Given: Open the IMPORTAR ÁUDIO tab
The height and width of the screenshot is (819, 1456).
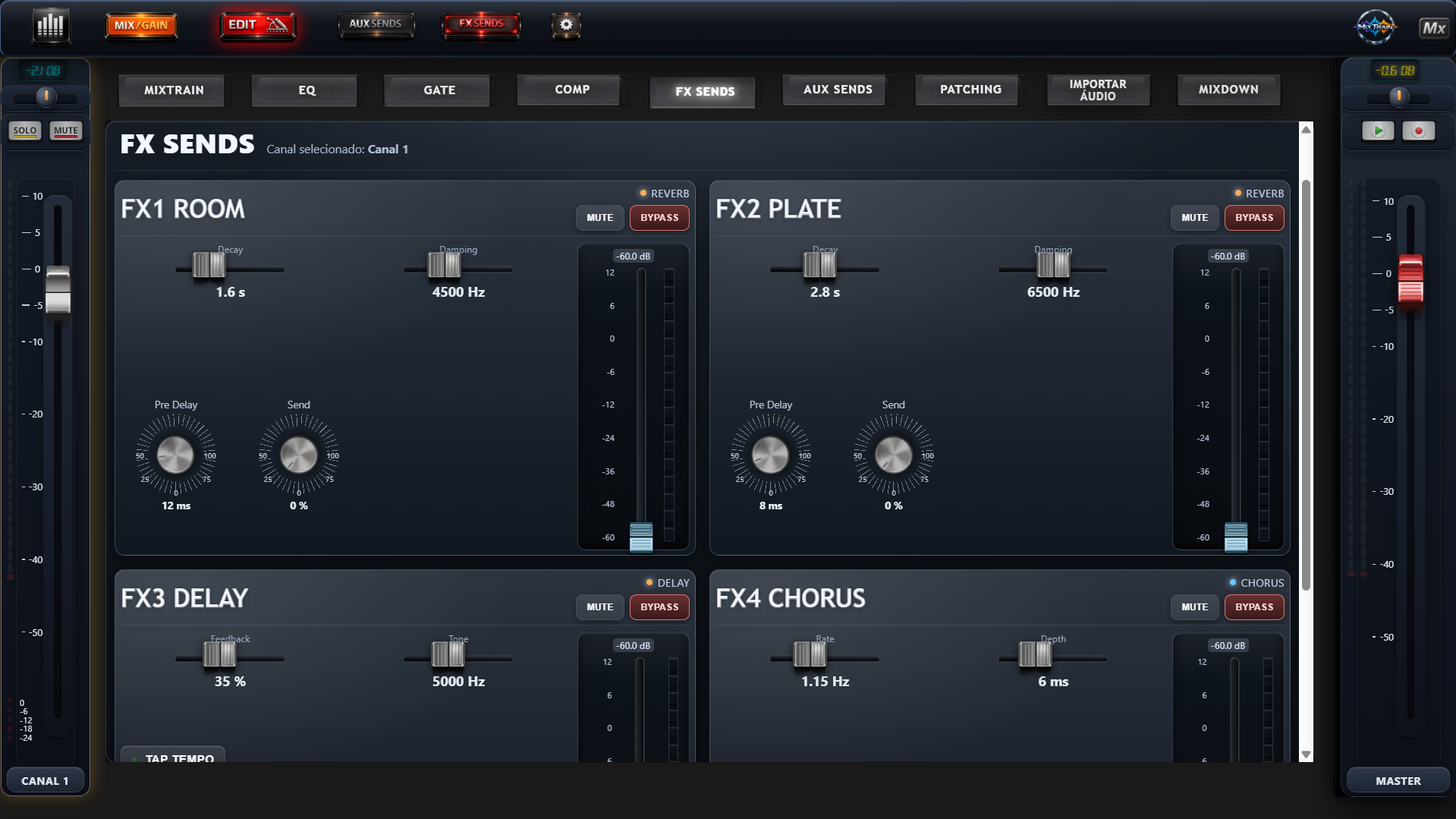Looking at the screenshot, I should pos(1098,90).
